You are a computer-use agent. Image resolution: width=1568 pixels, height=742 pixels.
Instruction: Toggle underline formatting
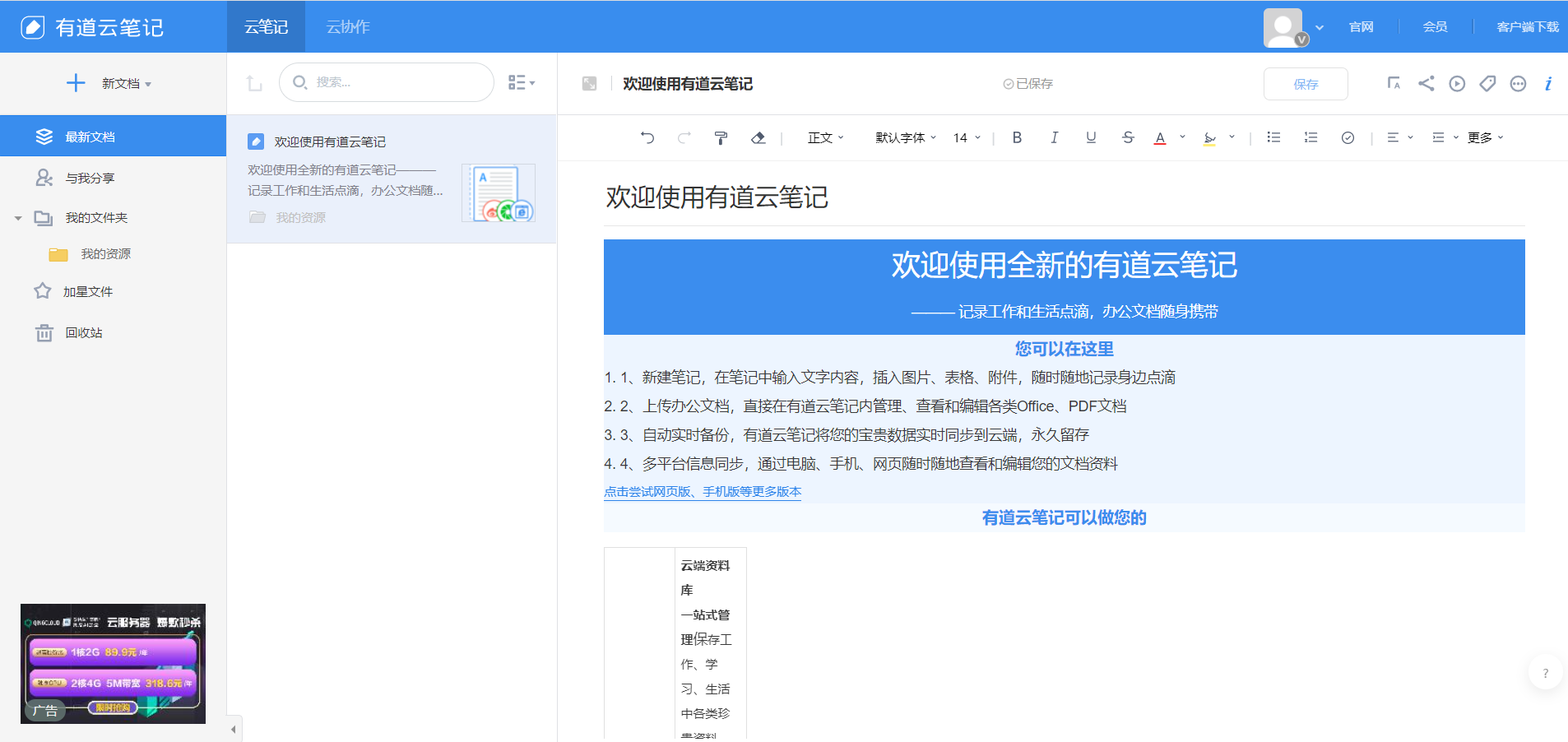click(1091, 137)
